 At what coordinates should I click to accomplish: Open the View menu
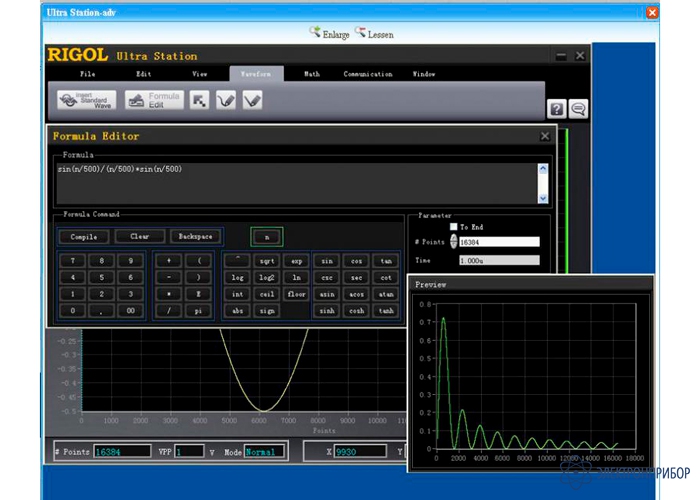(x=200, y=74)
